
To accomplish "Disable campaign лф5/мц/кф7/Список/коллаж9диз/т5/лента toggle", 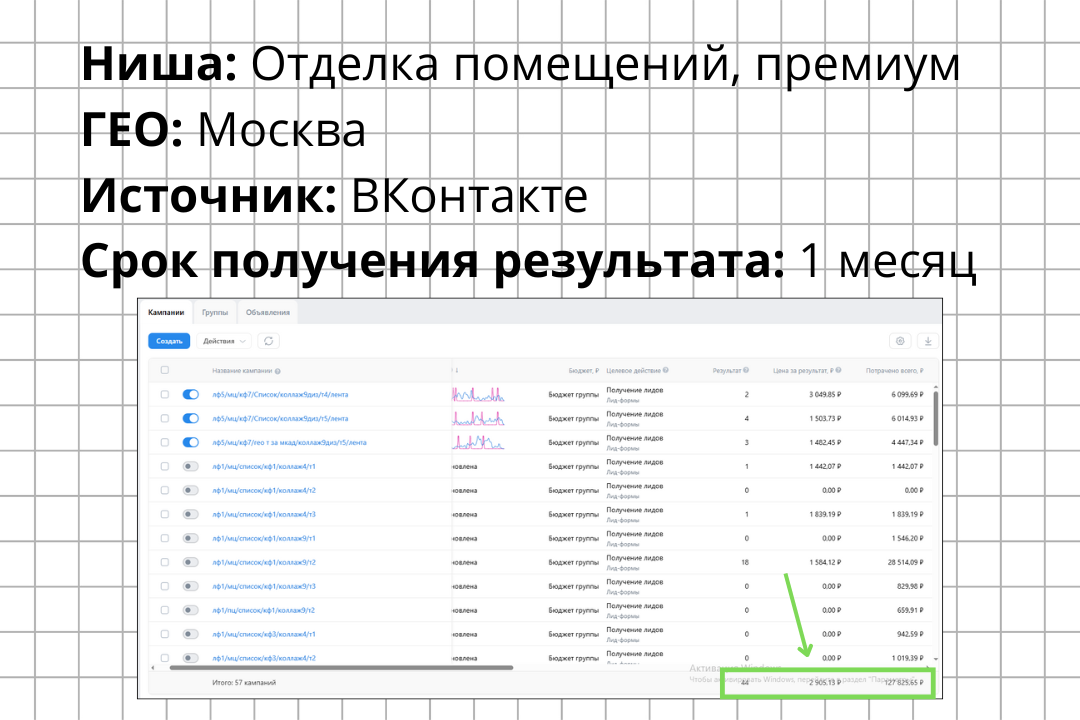I will pyautogui.click(x=191, y=418).
